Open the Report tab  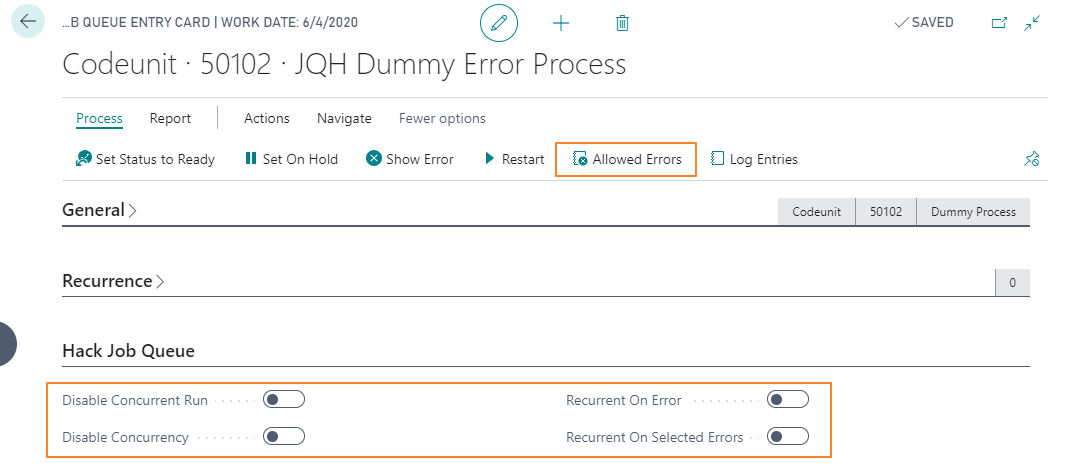click(x=170, y=118)
